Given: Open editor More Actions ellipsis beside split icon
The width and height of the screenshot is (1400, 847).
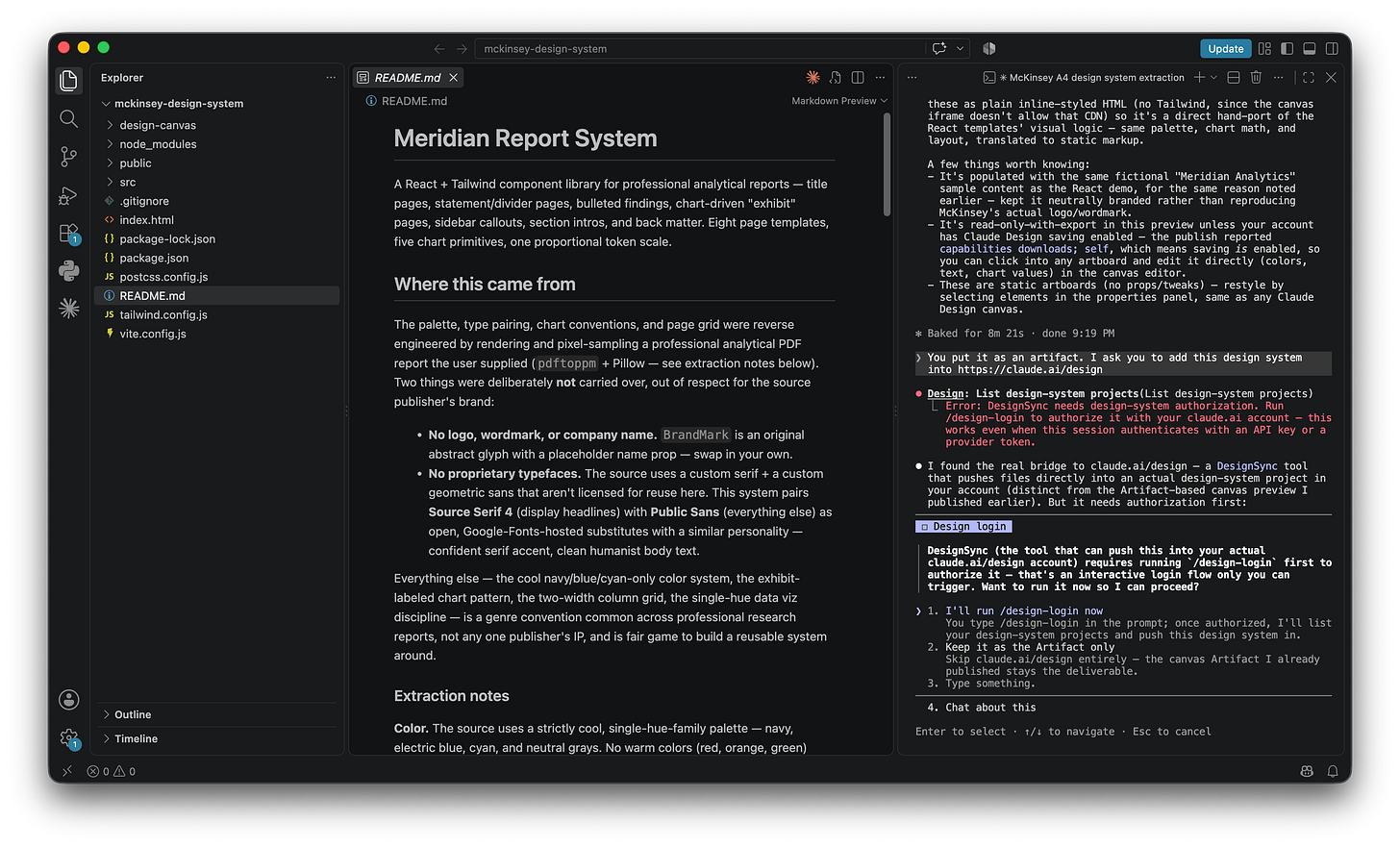Looking at the screenshot, I should tap(880, 77).
